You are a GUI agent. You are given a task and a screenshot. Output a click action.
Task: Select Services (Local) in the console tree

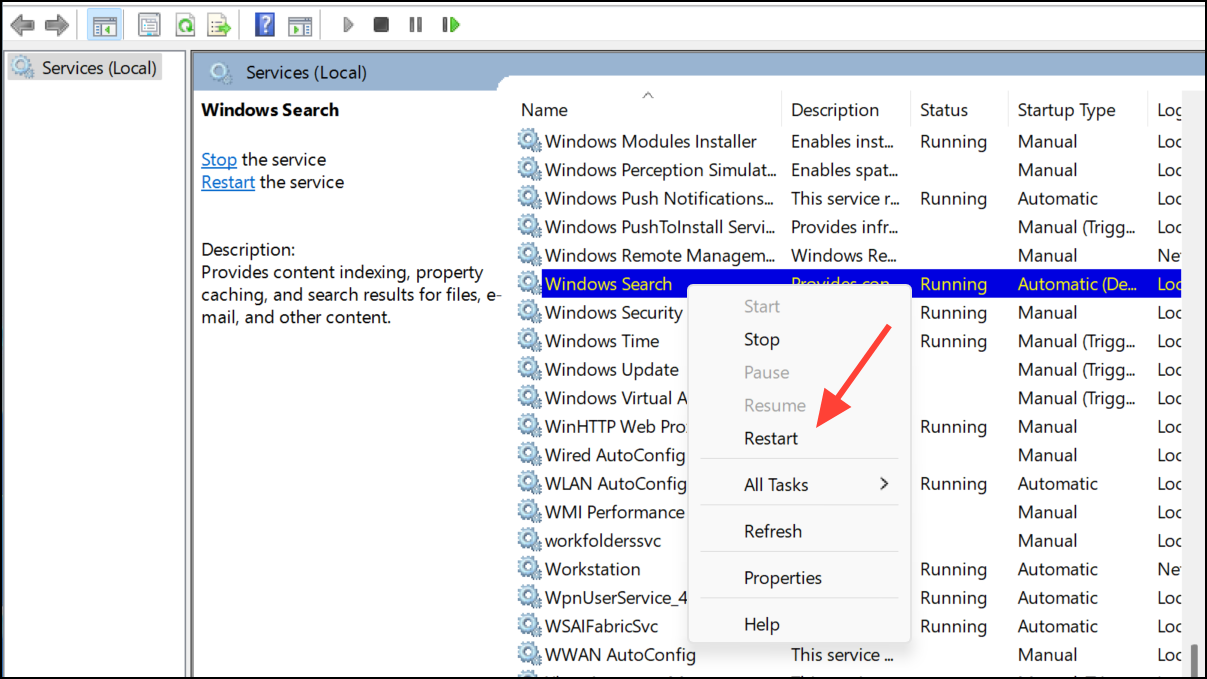click(85, 68)
